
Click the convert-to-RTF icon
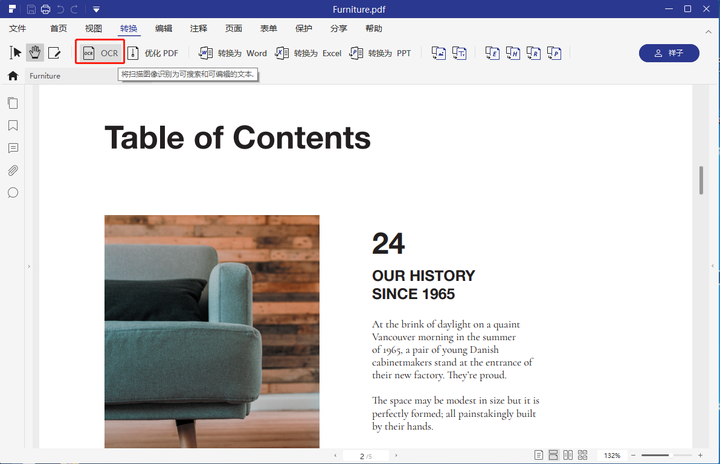point(534,53)
